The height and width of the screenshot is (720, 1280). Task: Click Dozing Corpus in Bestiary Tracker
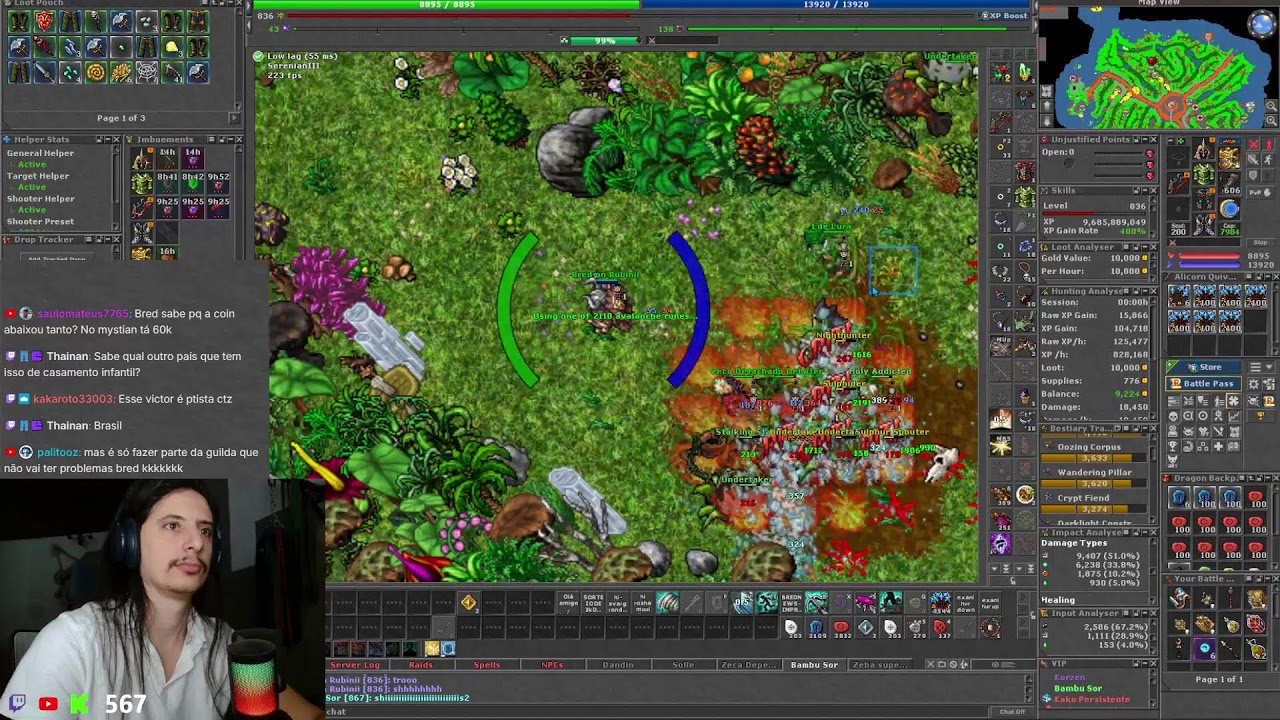pos(1089,447)
